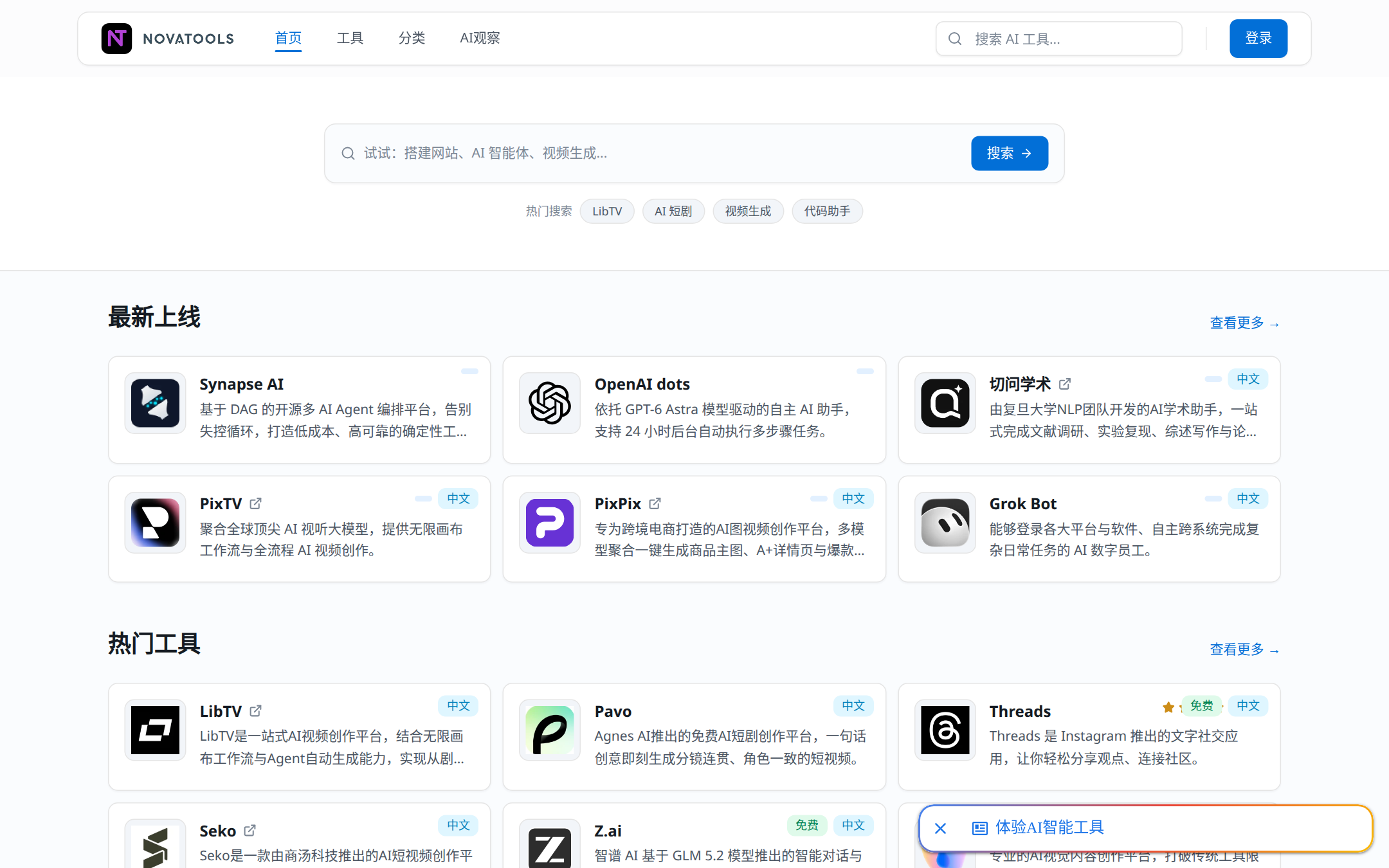Click the Grok Bot avatar icon

click(x=945, y=523)
